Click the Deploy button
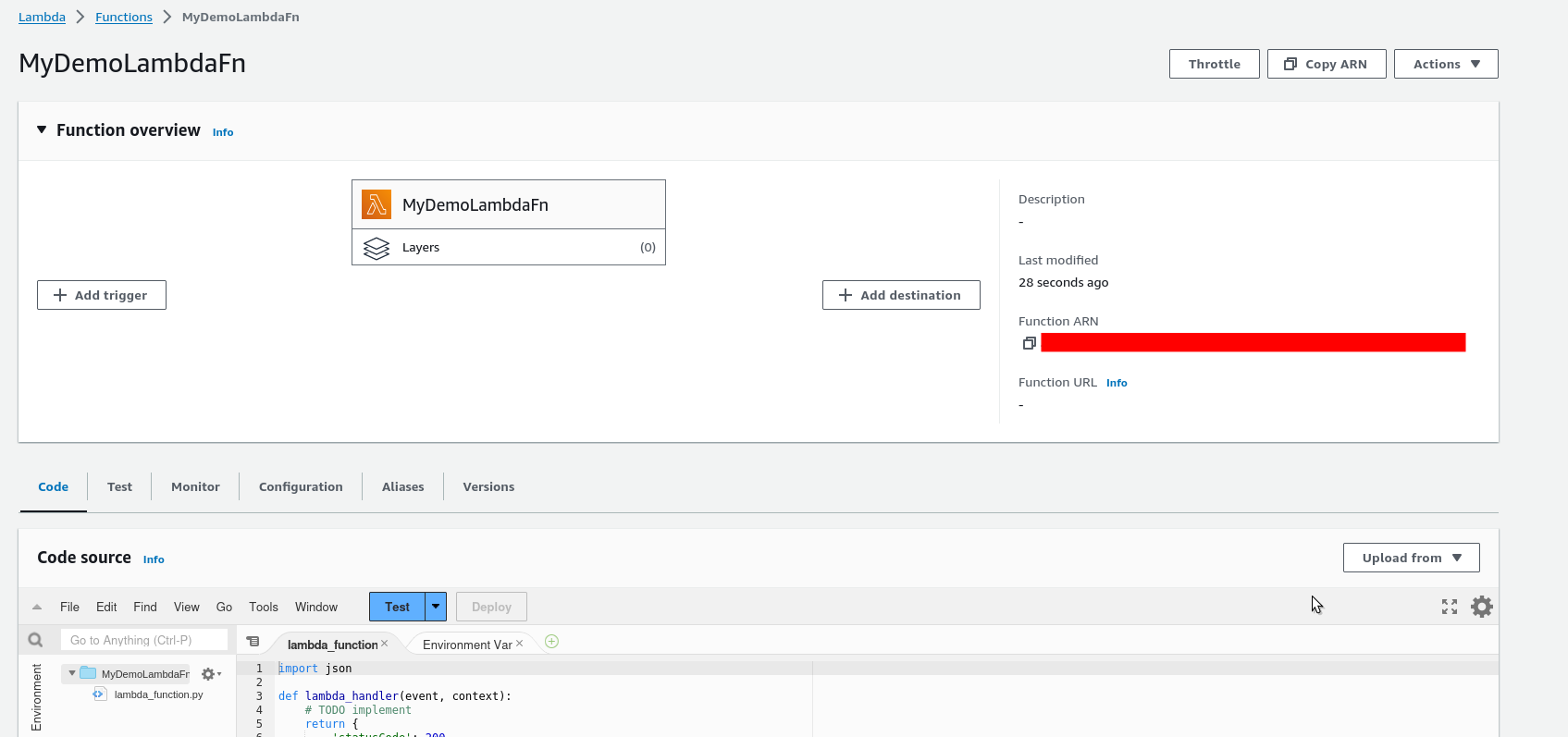Screen dimensions: 1568x737 coord(491,607)
